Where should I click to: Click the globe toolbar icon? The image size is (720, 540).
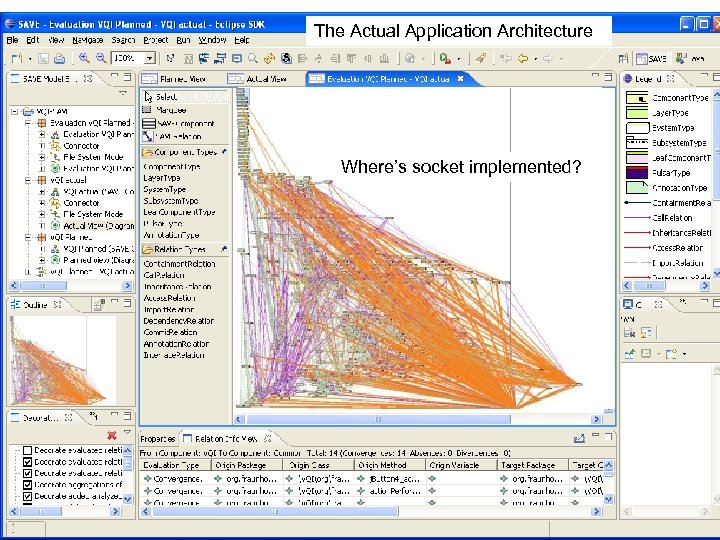(x=410, y=58)
